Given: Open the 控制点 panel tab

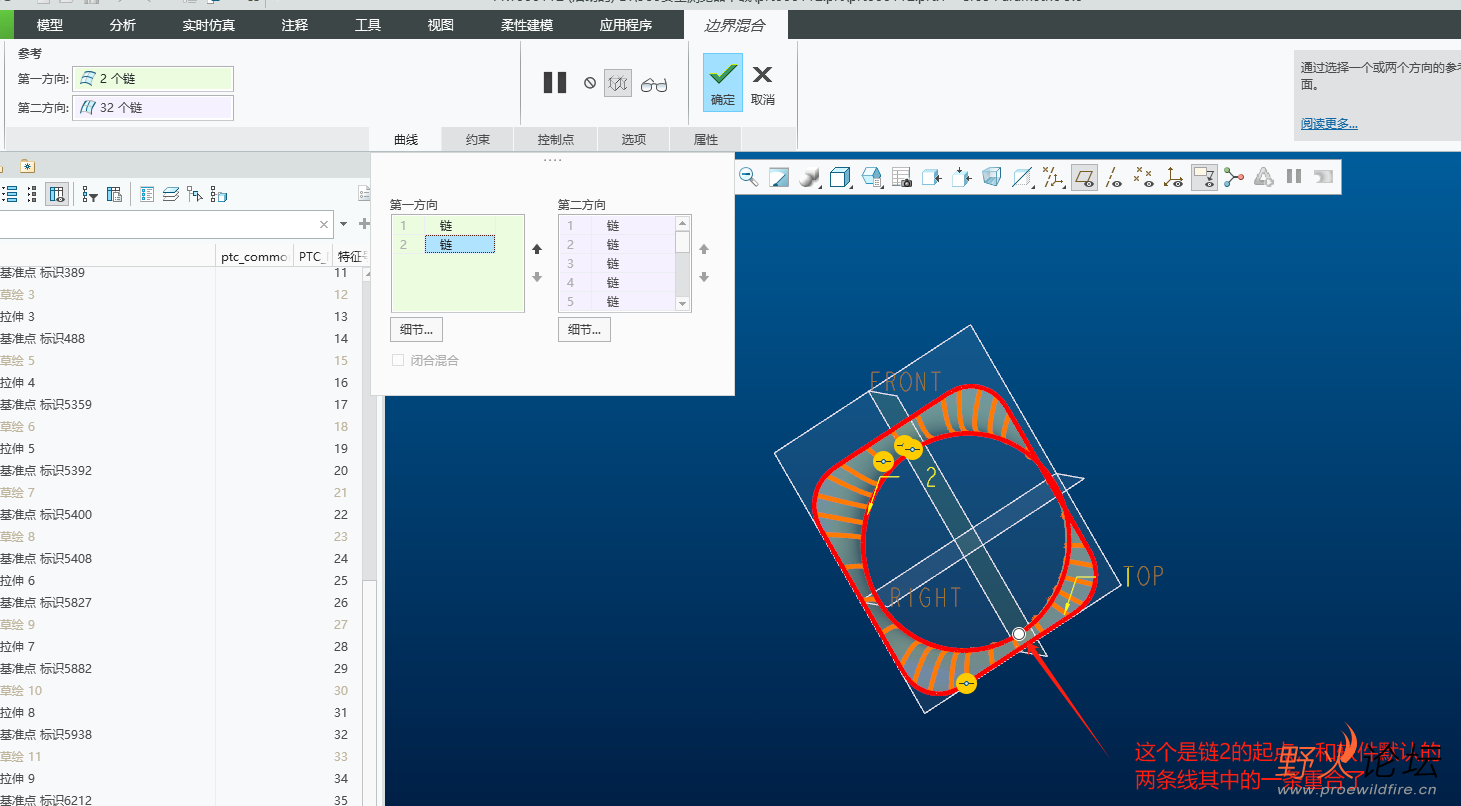Looking at the screenshot, I should click(x=556, y=140).
